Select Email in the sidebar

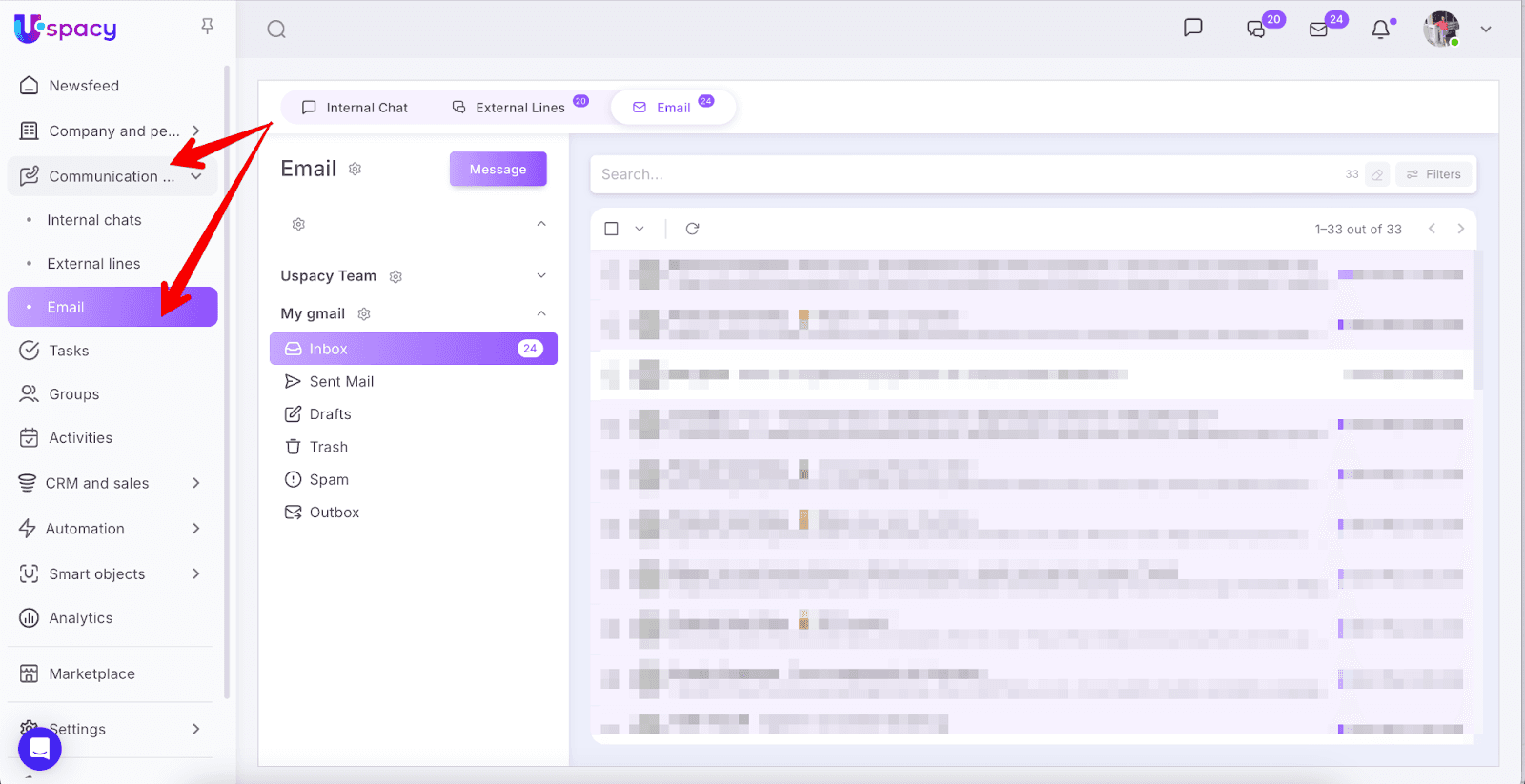pyautogui.click(x=112, y=307)
